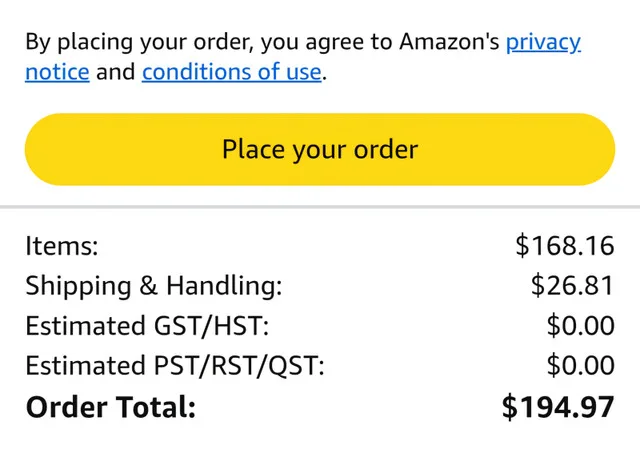The width and height of the screenshot is (640, 450).
Task: Click the Shipping & Handling label
Action: coord(154,286)
